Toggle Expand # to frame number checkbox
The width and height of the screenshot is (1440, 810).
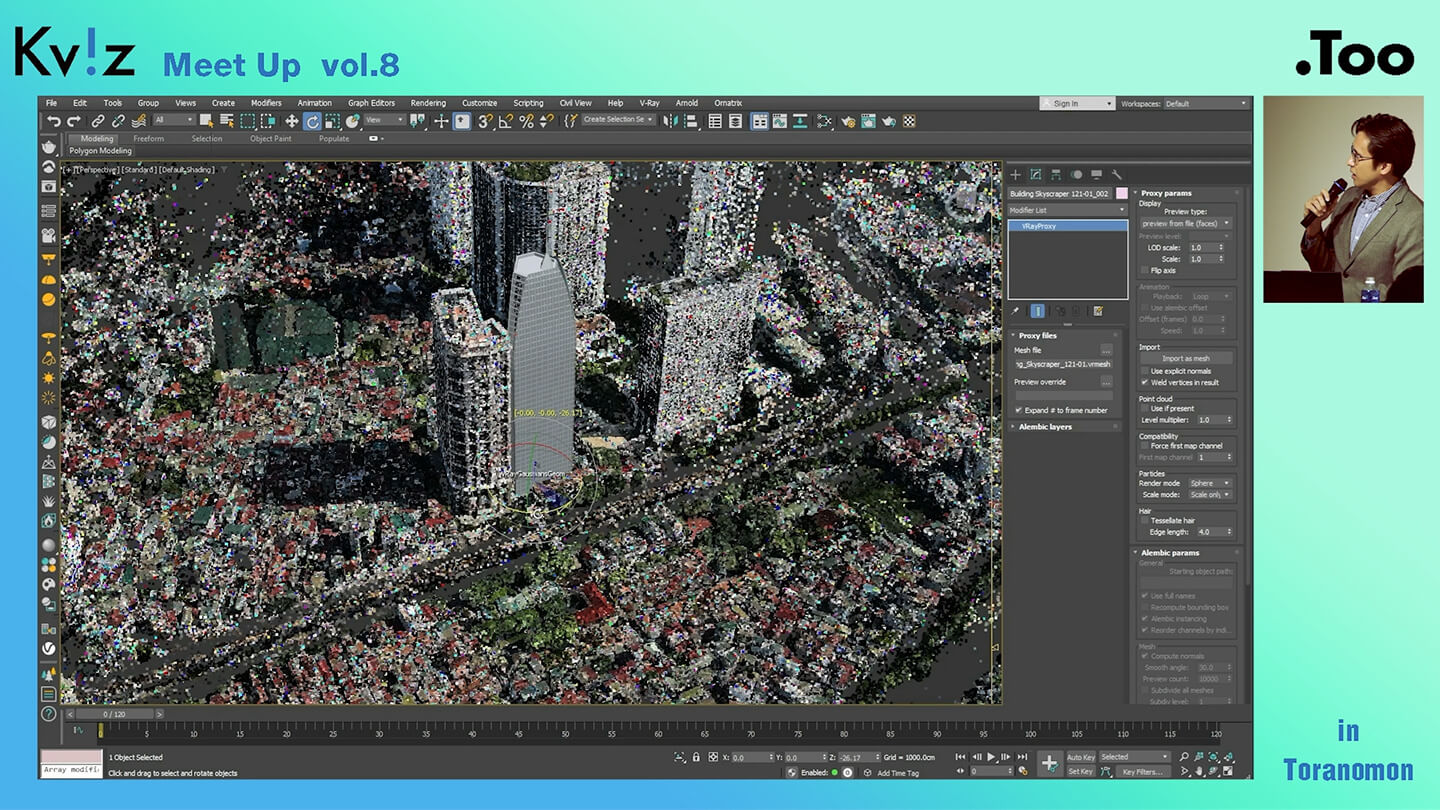(1019, 410)
